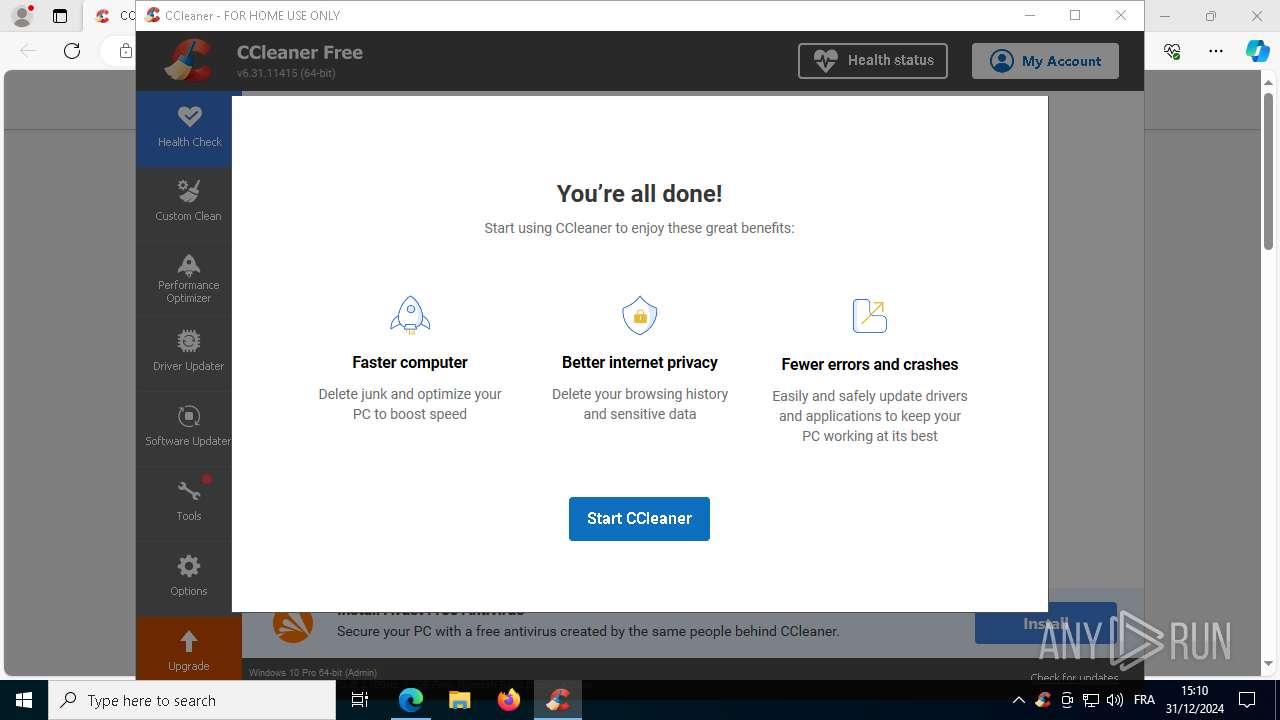This screenshot has height=720, width=1280.
Task: Click the Avast logo in banner
Action: tap(293, 625)
